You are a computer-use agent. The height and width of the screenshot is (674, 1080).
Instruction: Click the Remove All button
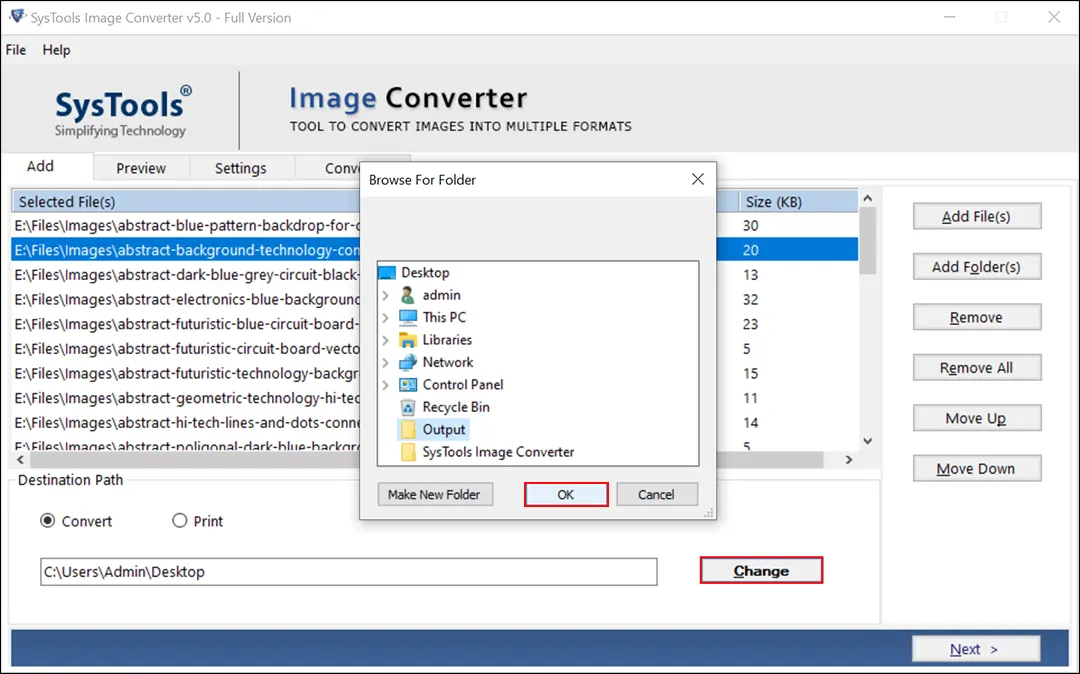click(x=977, y=368)
